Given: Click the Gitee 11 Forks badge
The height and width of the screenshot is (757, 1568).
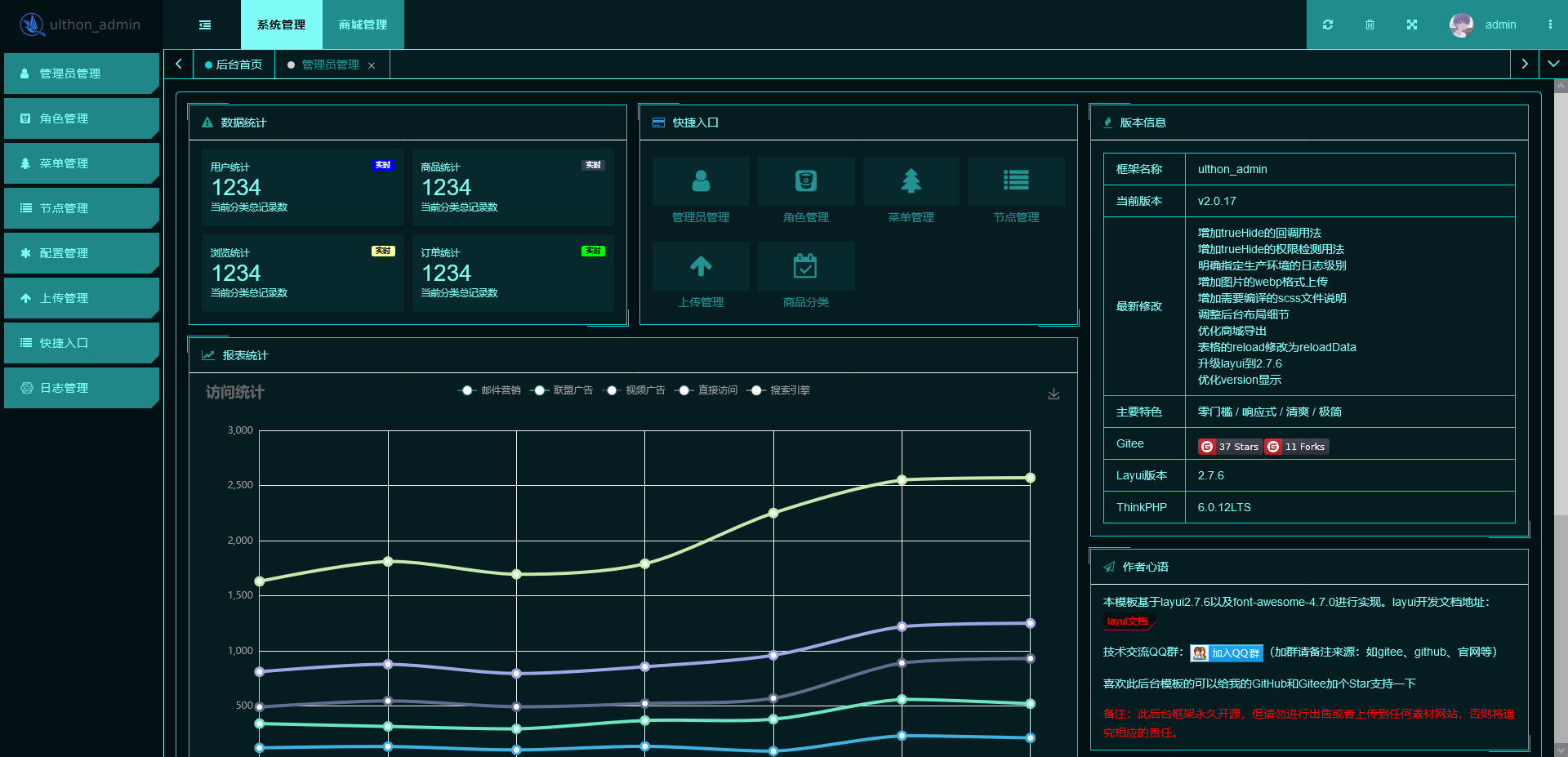Looking at the screenshot, I should [x=1297, y=447].
